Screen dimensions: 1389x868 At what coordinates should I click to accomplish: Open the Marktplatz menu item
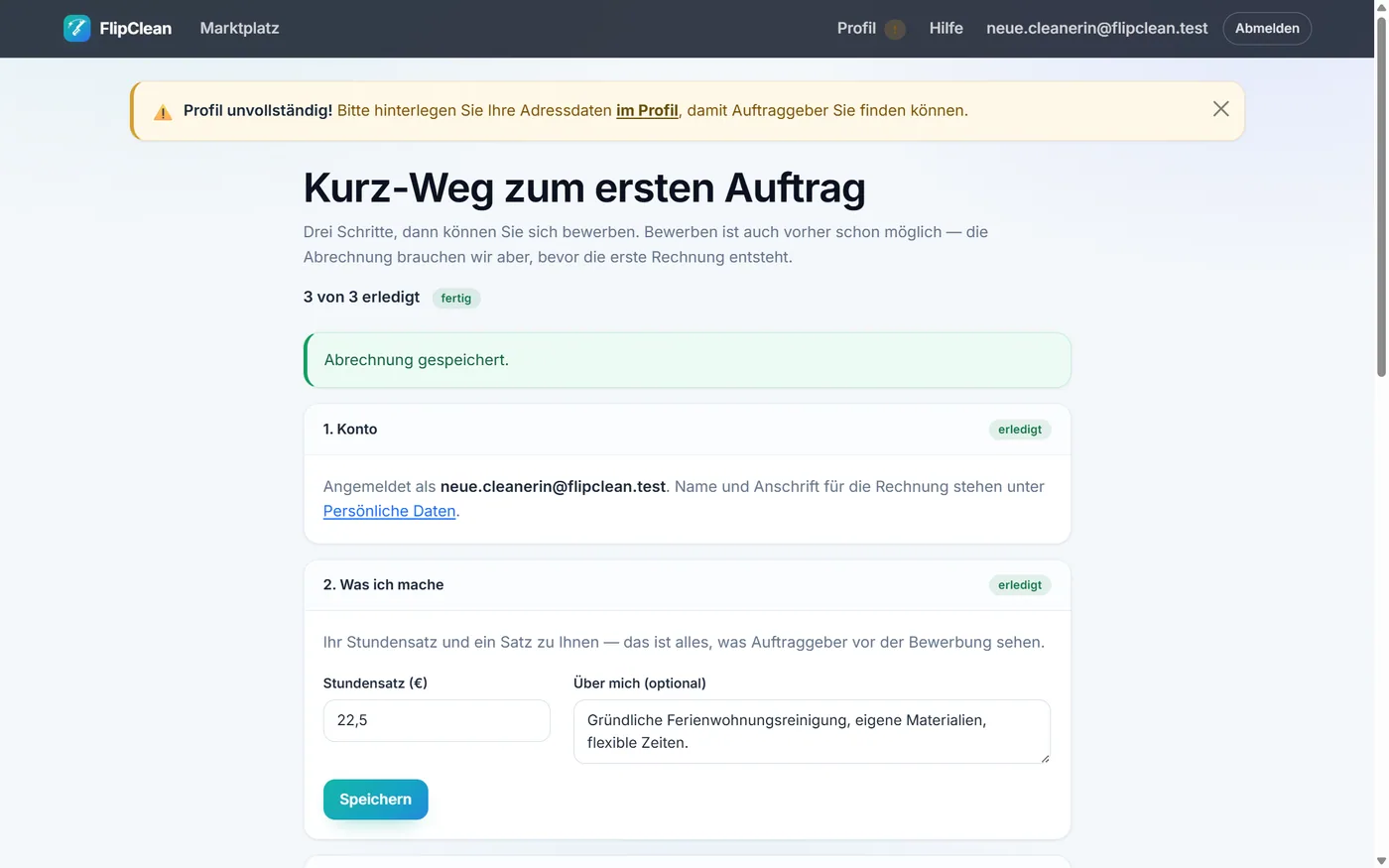(x=239, y=29)
